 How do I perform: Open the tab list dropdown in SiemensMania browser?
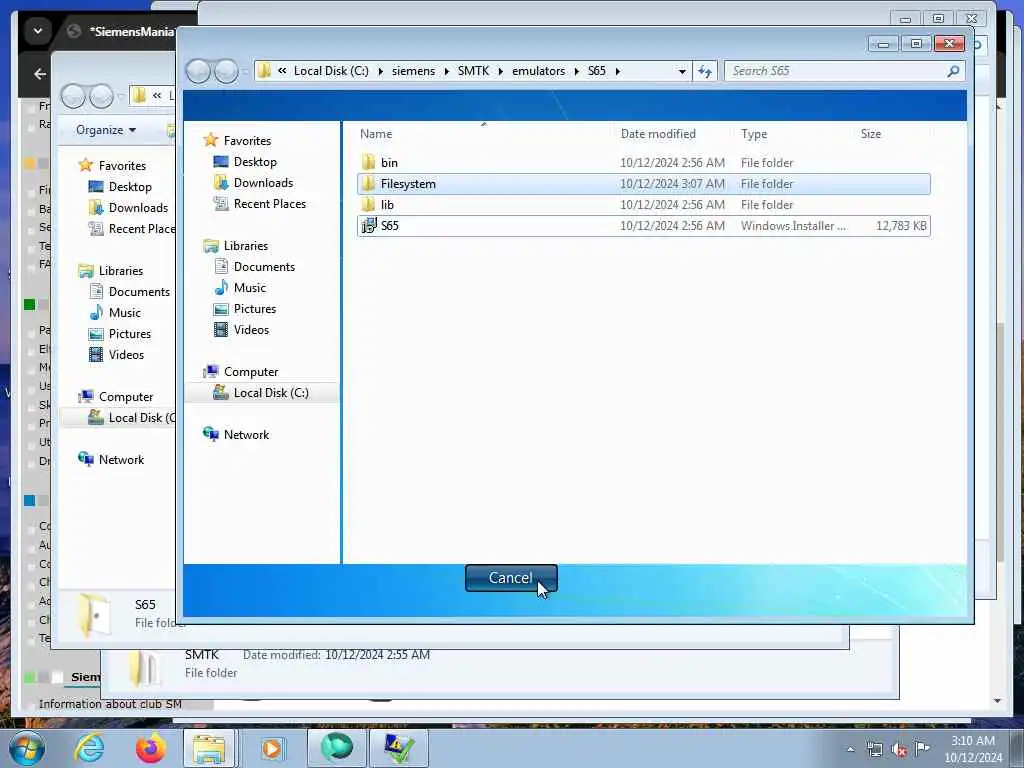38,31
